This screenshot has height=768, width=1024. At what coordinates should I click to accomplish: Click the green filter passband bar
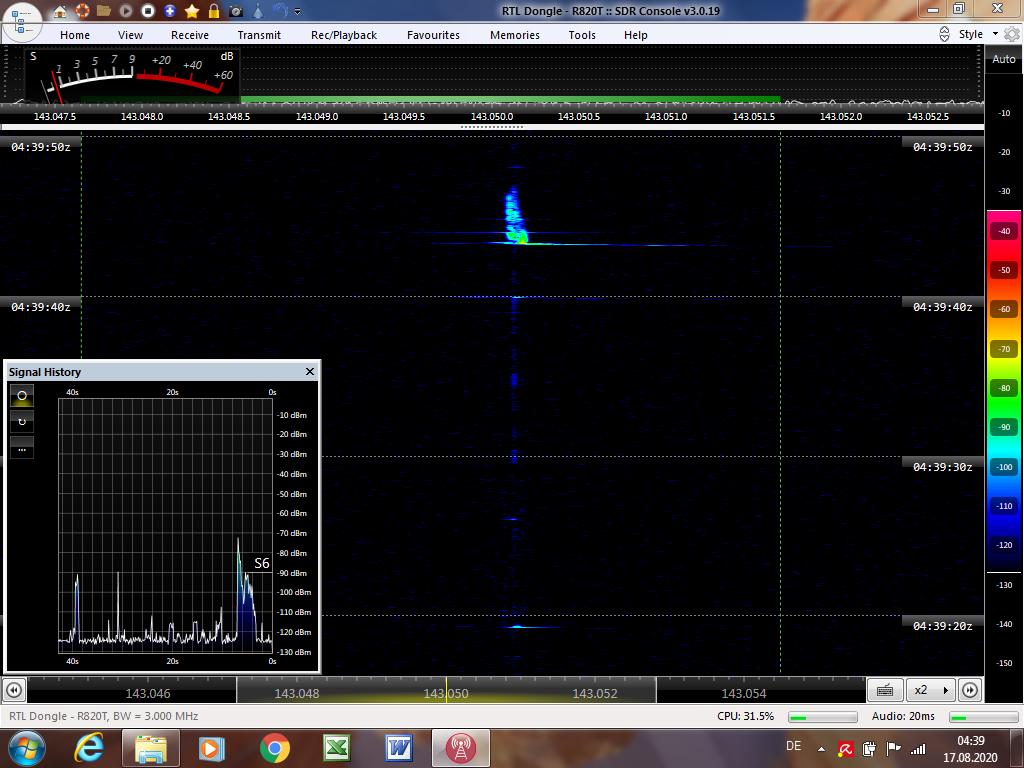(x=510, y=100)
